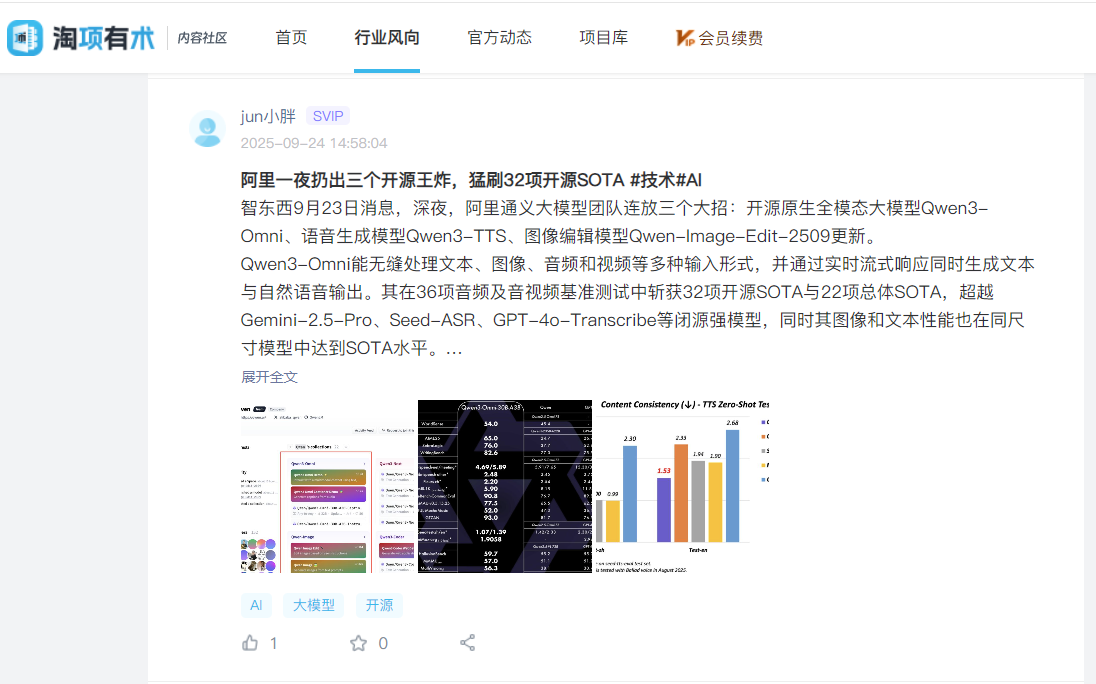This screenshot has width=1096, height=684.
Task: Go to 项目库 tab
Action: [603, 38]
